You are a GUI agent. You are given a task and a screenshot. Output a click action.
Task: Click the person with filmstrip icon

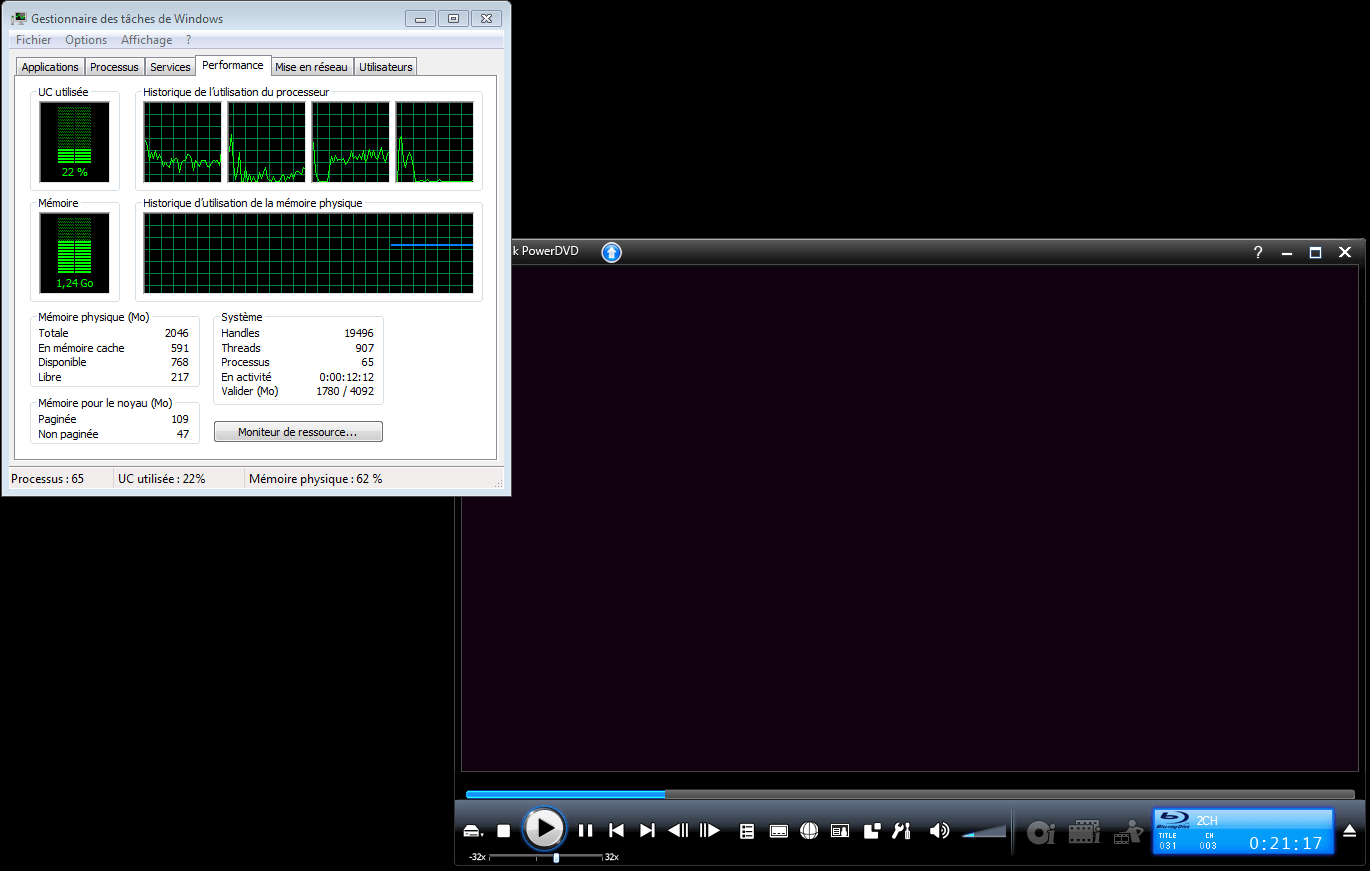coord(1128,832)
